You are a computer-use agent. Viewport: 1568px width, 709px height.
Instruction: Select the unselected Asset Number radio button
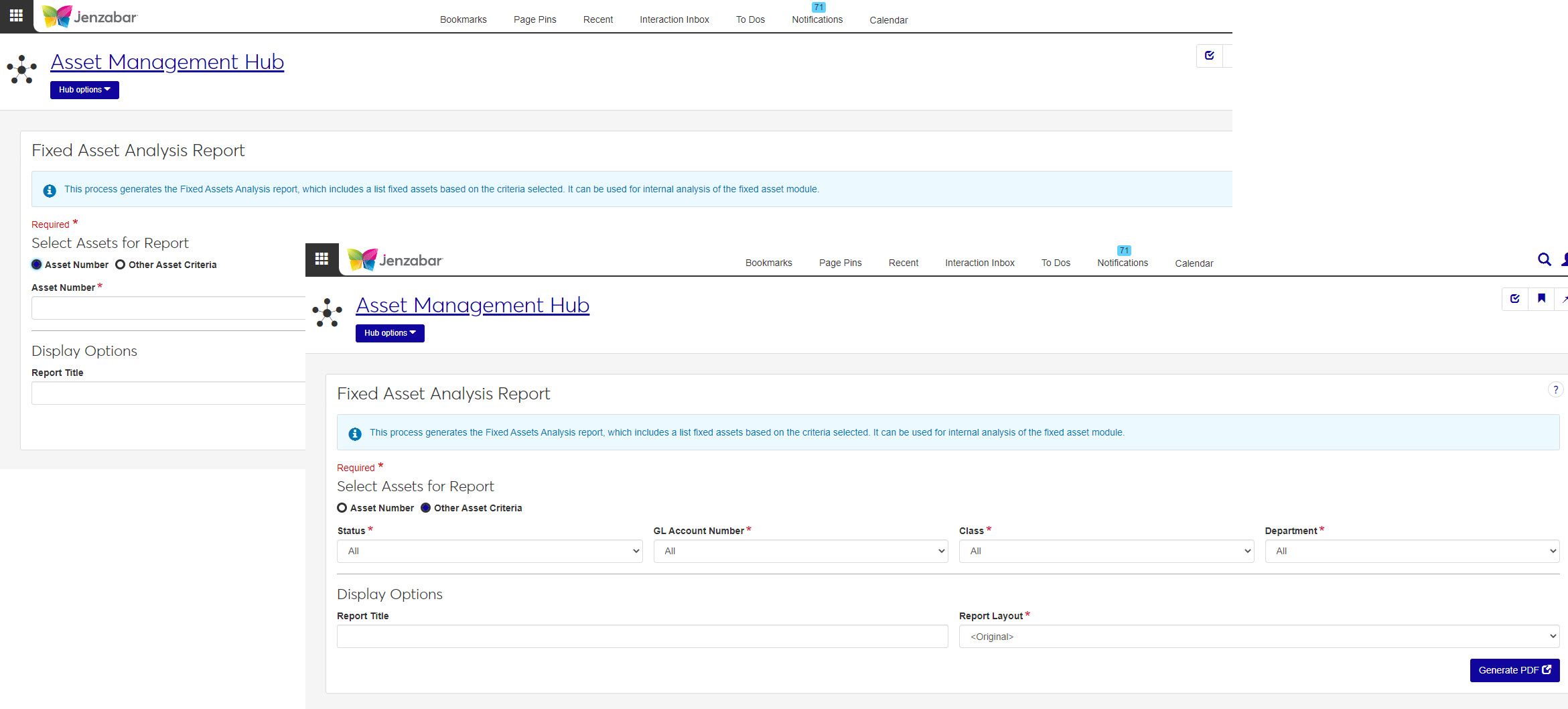tap(342, 508)
